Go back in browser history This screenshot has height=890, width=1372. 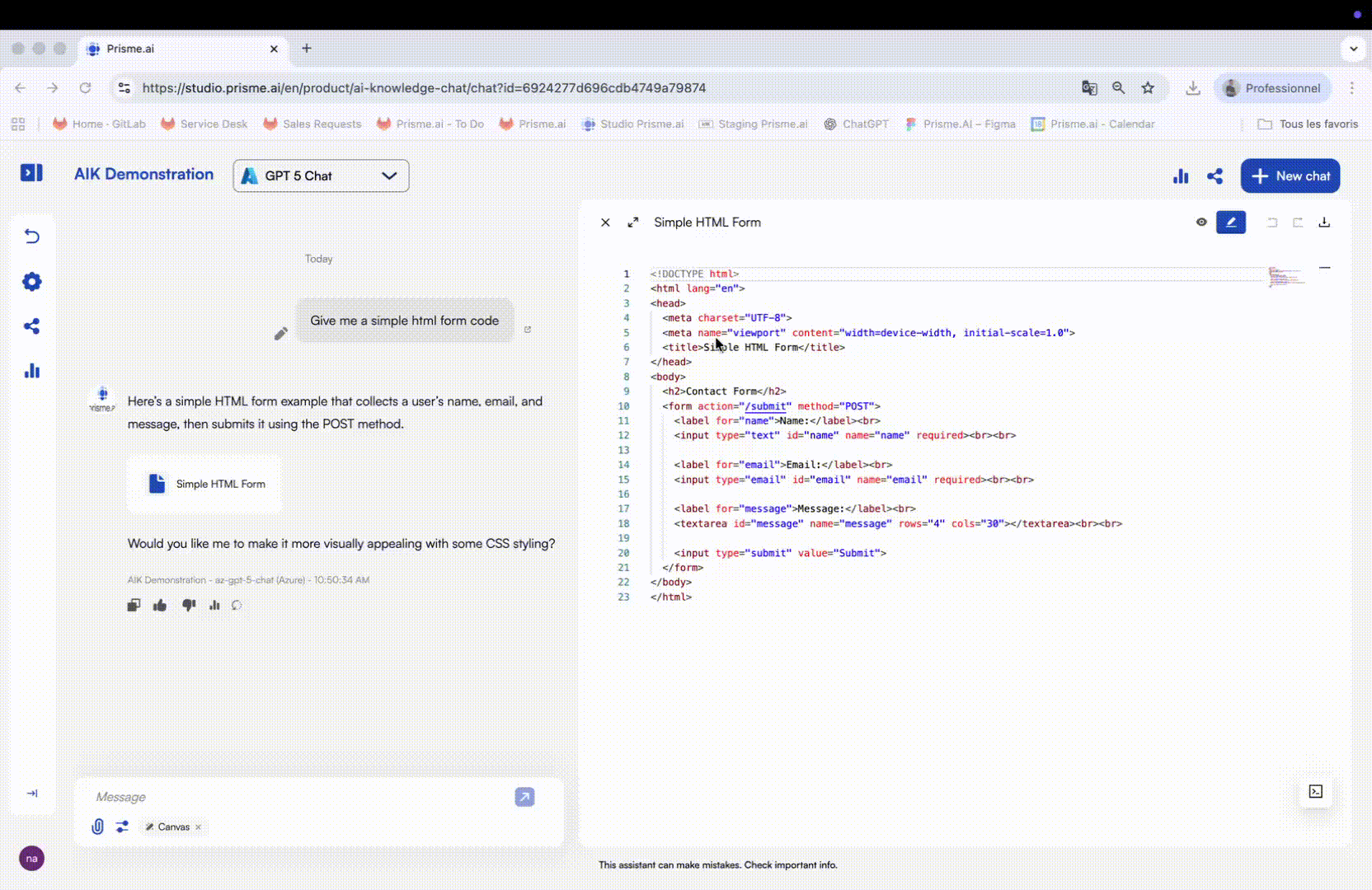click(21, 87)
